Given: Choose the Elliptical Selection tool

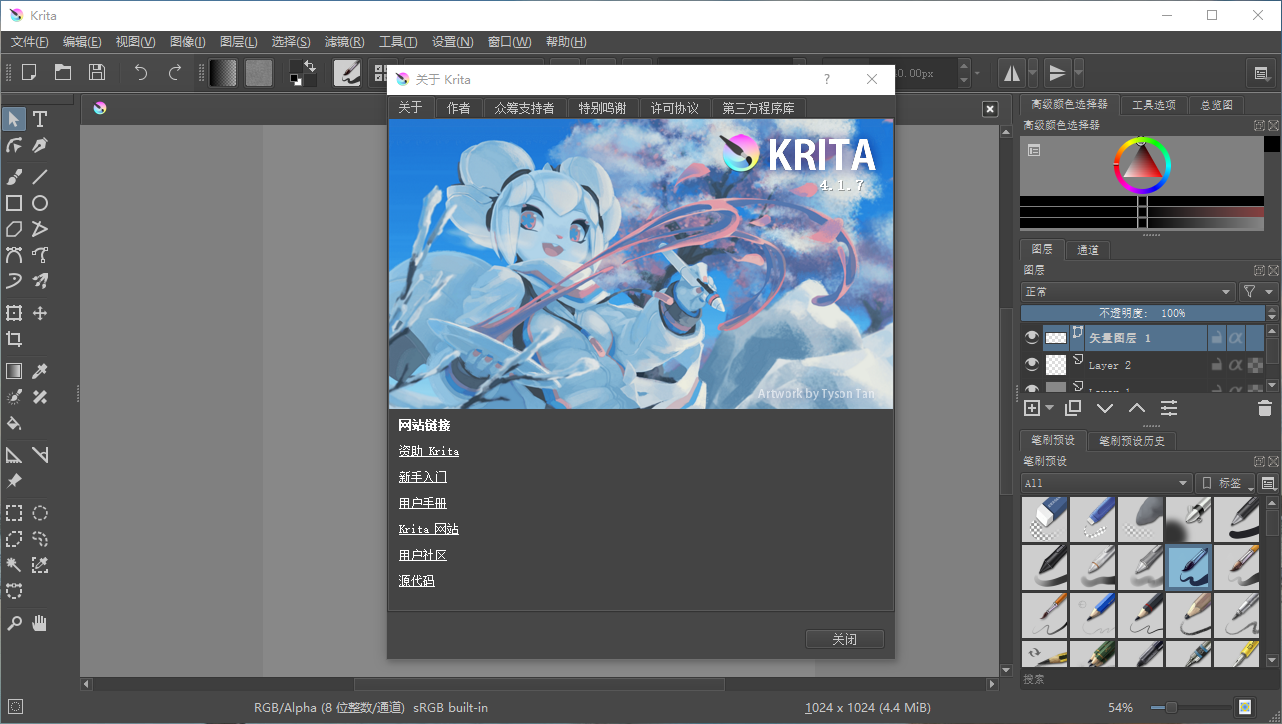Looking at the screenshot, I should (x=40, y=513).
